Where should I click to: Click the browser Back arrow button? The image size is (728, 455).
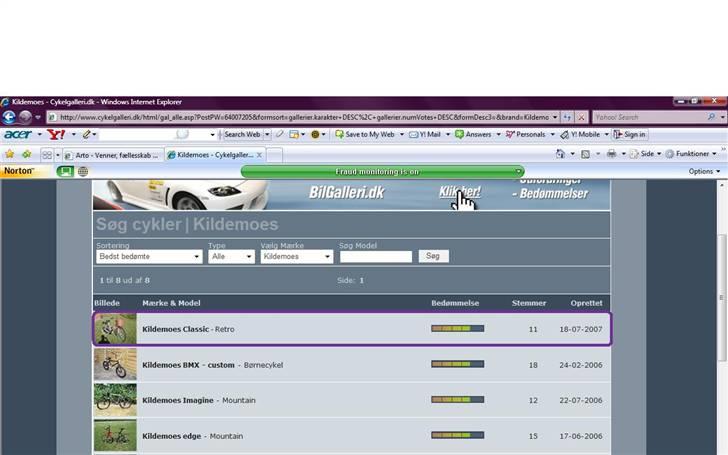(10, 117)
